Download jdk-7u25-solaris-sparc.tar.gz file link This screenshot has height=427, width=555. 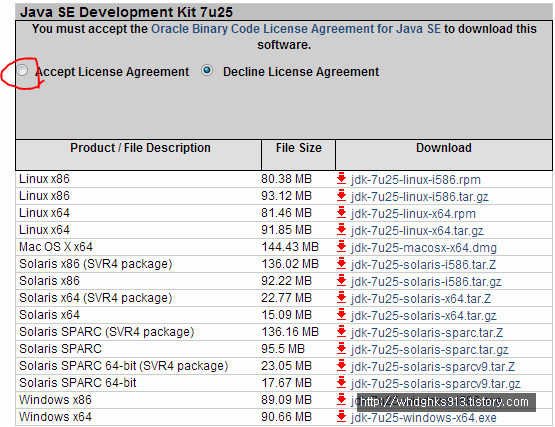pyautogui.click(x=429, y=350)
